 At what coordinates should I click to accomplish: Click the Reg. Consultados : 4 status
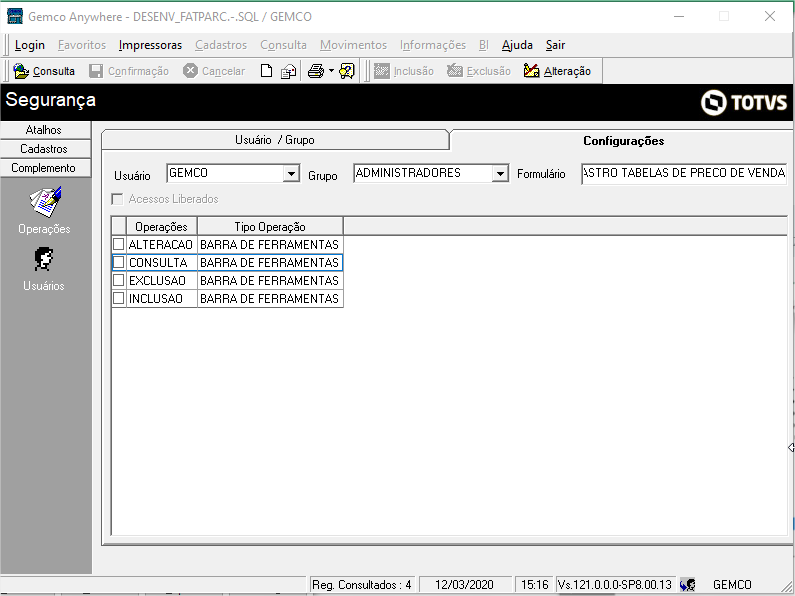[x=362, y=585]
